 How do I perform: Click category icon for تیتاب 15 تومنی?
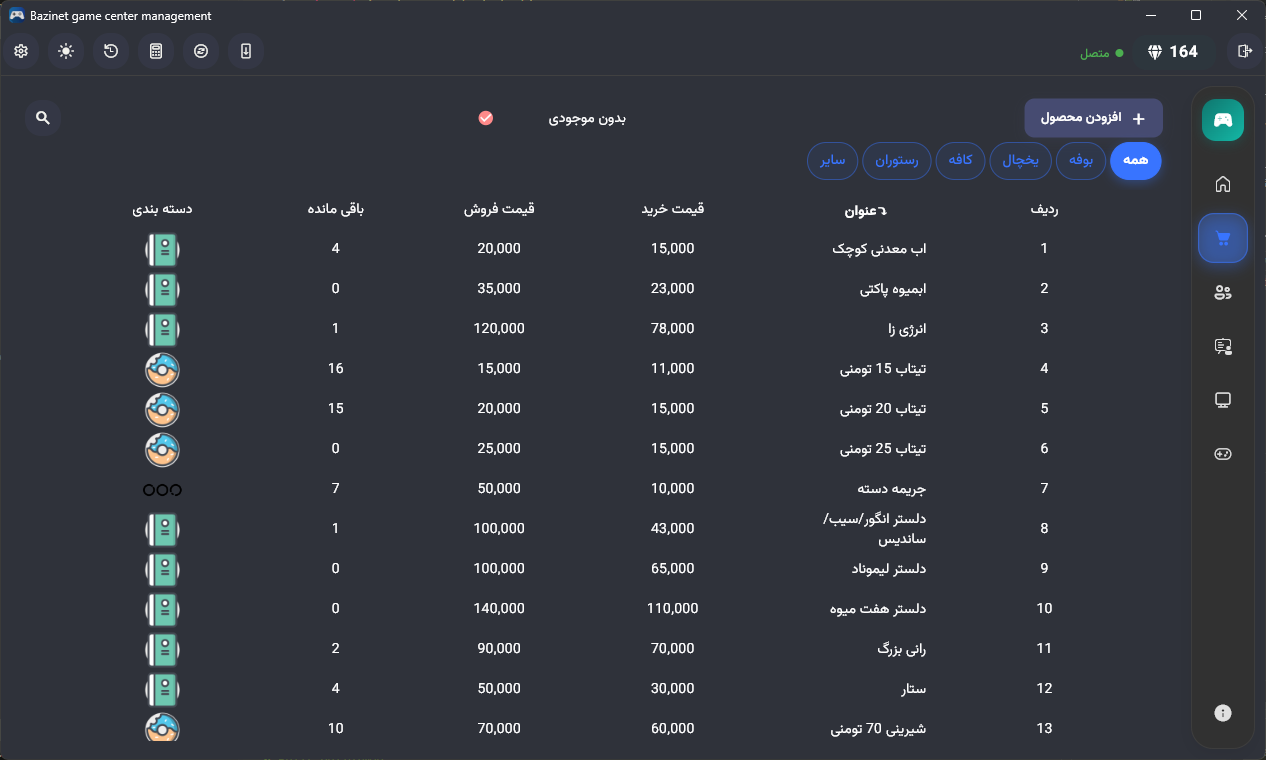(162, 369)
